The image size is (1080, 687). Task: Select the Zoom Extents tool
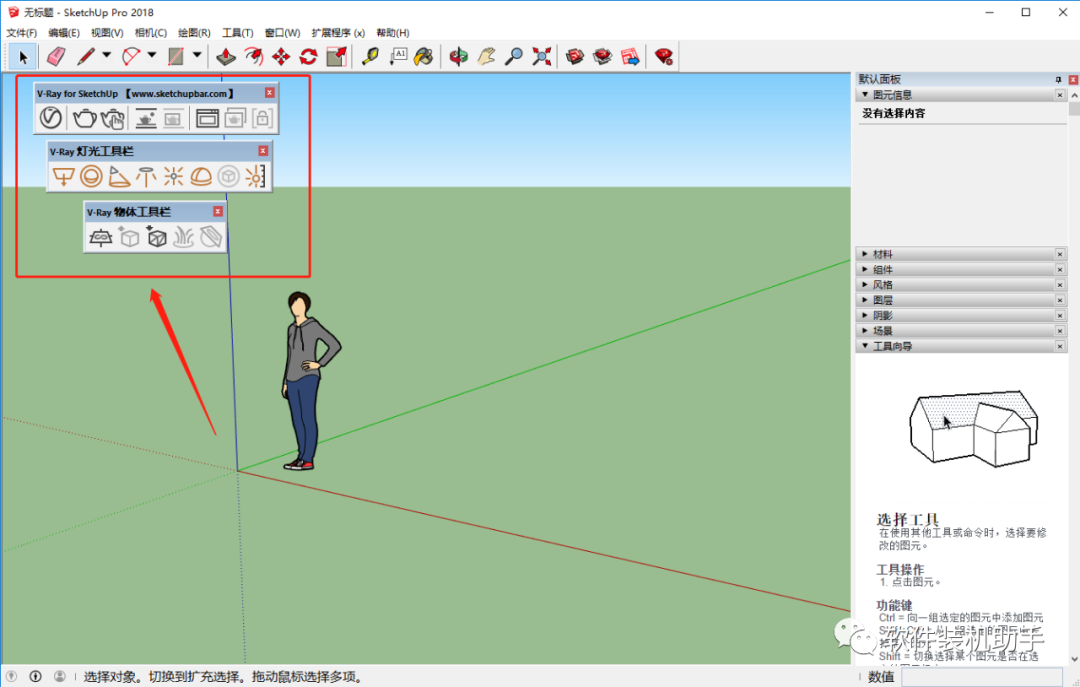(542, 57)
